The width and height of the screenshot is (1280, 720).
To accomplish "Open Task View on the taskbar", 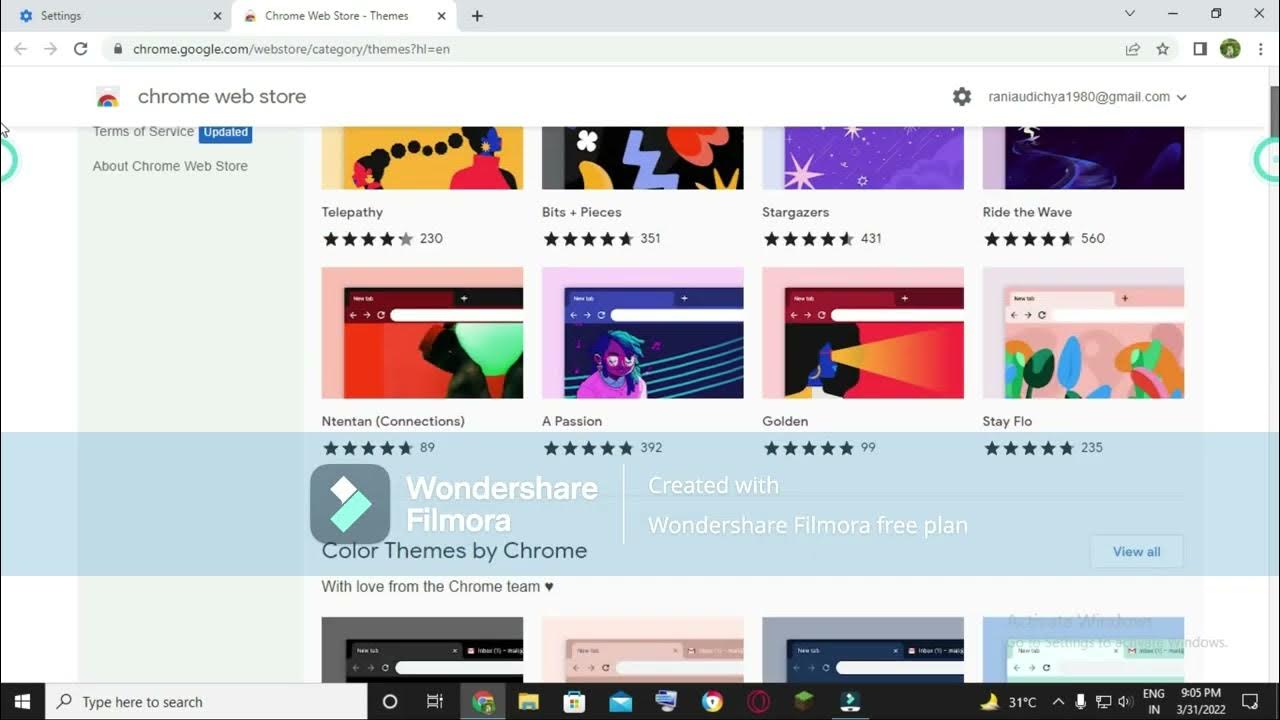I will [435, 701].
